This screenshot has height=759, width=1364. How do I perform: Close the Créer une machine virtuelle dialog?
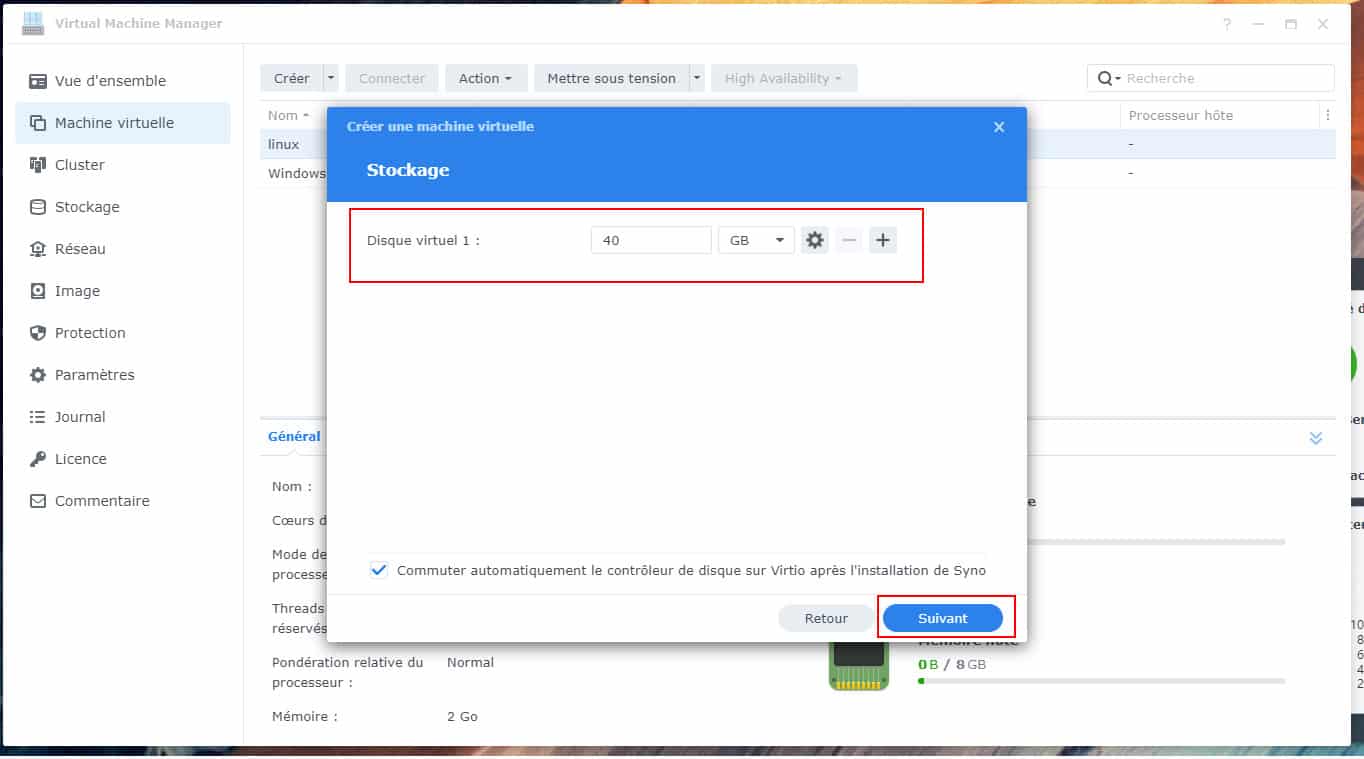(999, 127)
